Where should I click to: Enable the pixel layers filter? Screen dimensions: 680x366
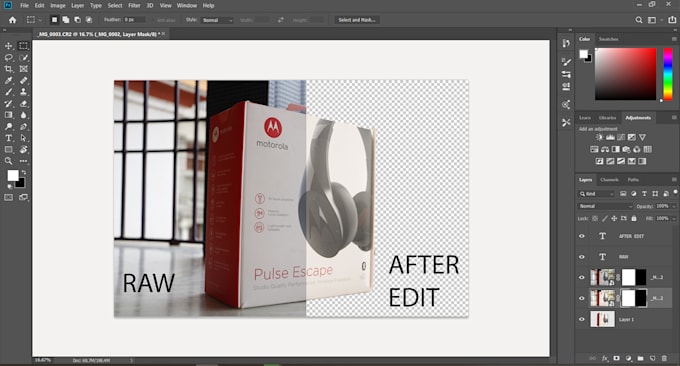pos(623,193)
